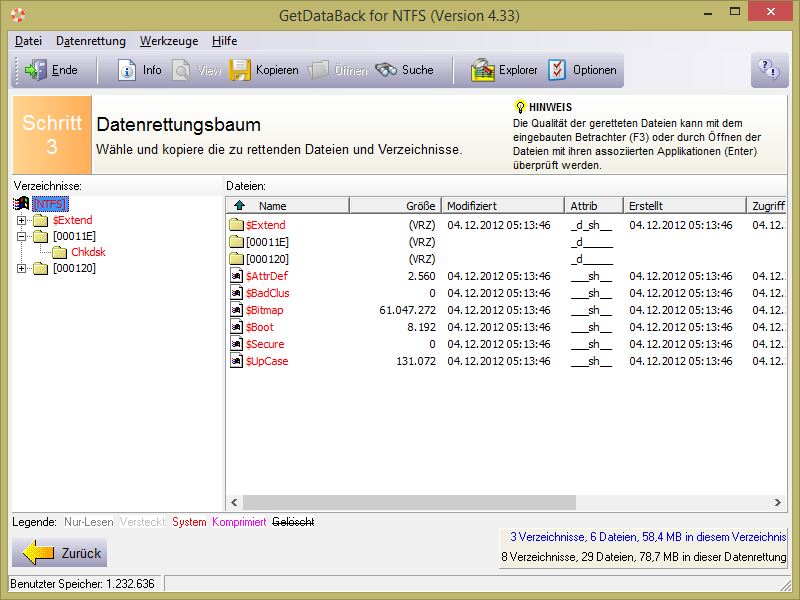Screen dimensions: 800x600
Task: Click the scroll right arrow in file list
Action: point(778,502)
